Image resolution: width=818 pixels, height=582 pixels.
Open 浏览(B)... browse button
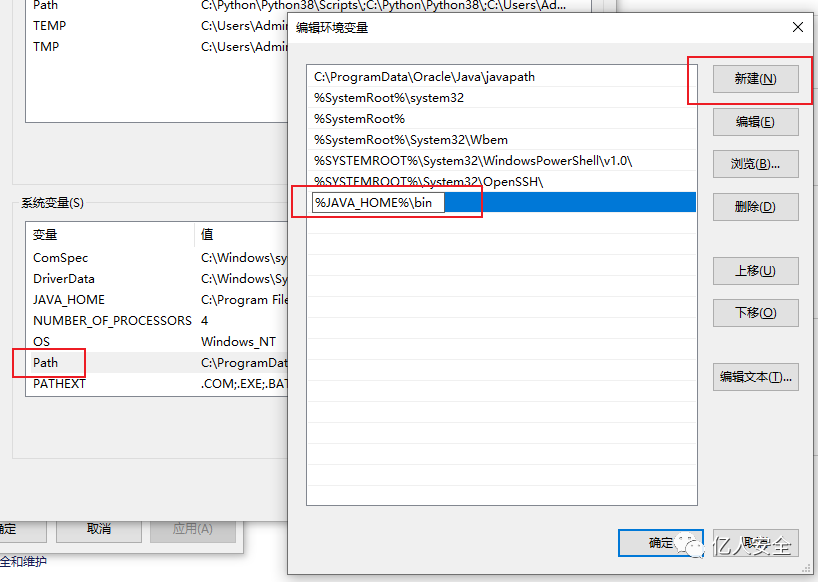[x=755, y=164]
